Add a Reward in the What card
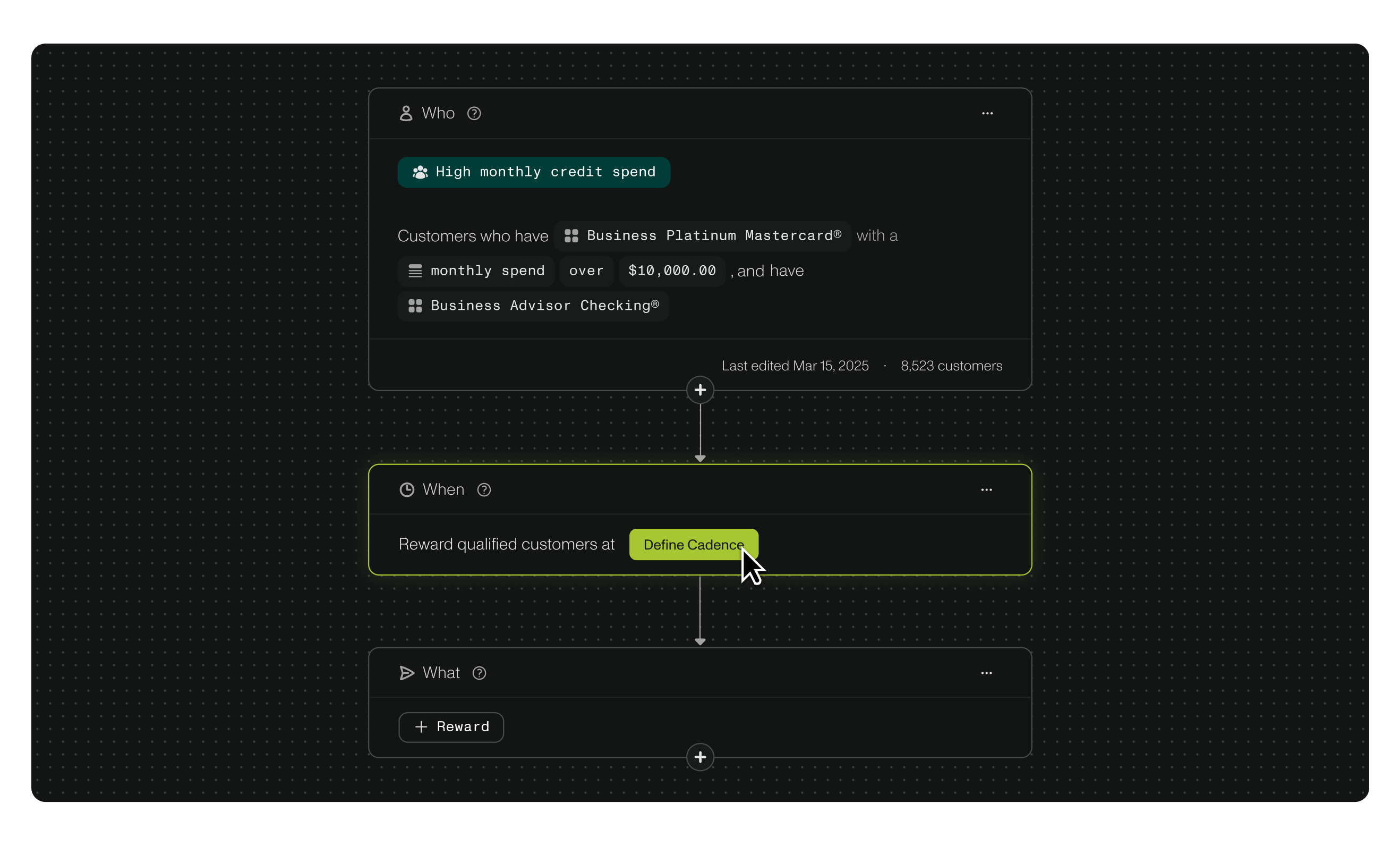Screen dimensions: 1400x846 coord(451,727)
